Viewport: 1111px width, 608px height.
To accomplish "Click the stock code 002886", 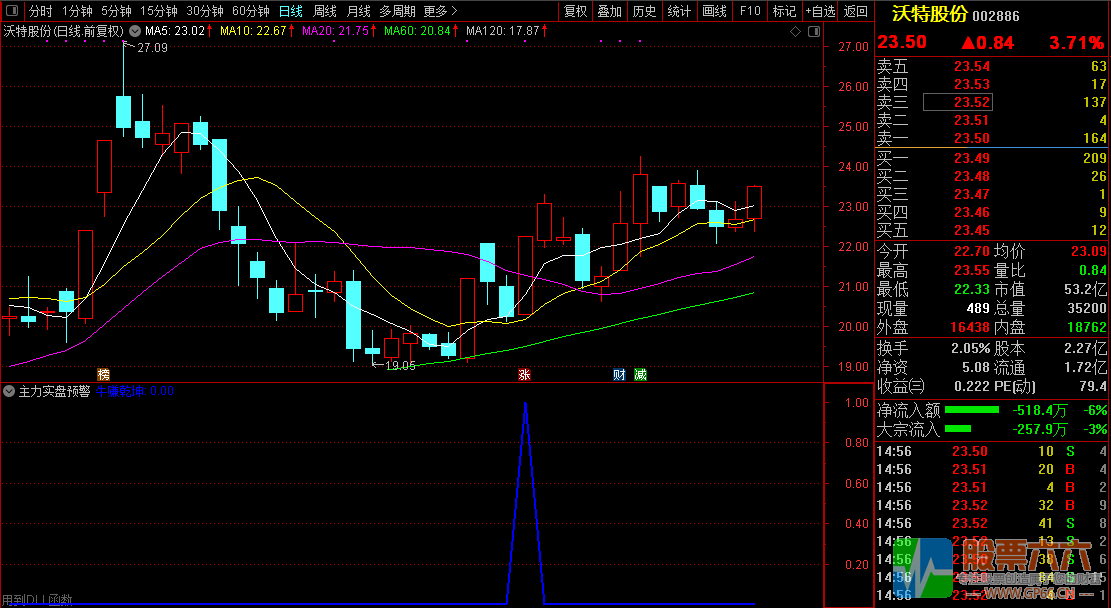I will tap(996, 16).
